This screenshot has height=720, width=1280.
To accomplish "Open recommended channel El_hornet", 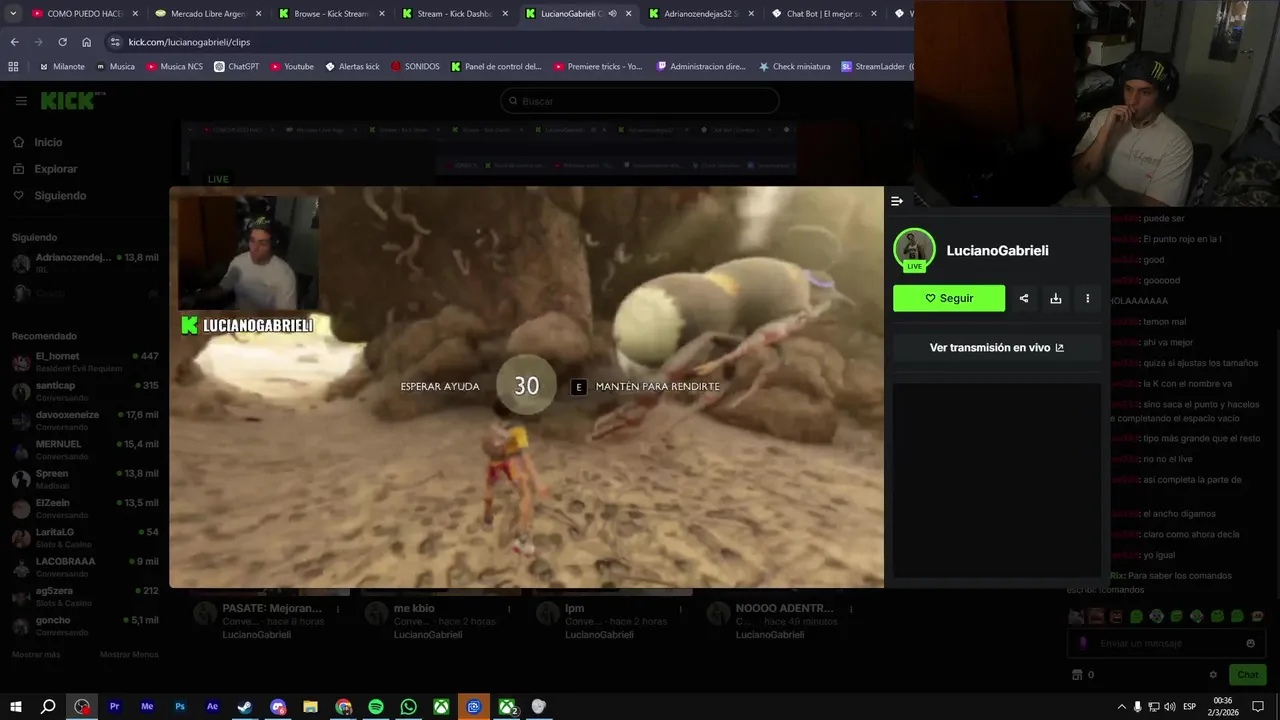I will click(x=85, y=362).
